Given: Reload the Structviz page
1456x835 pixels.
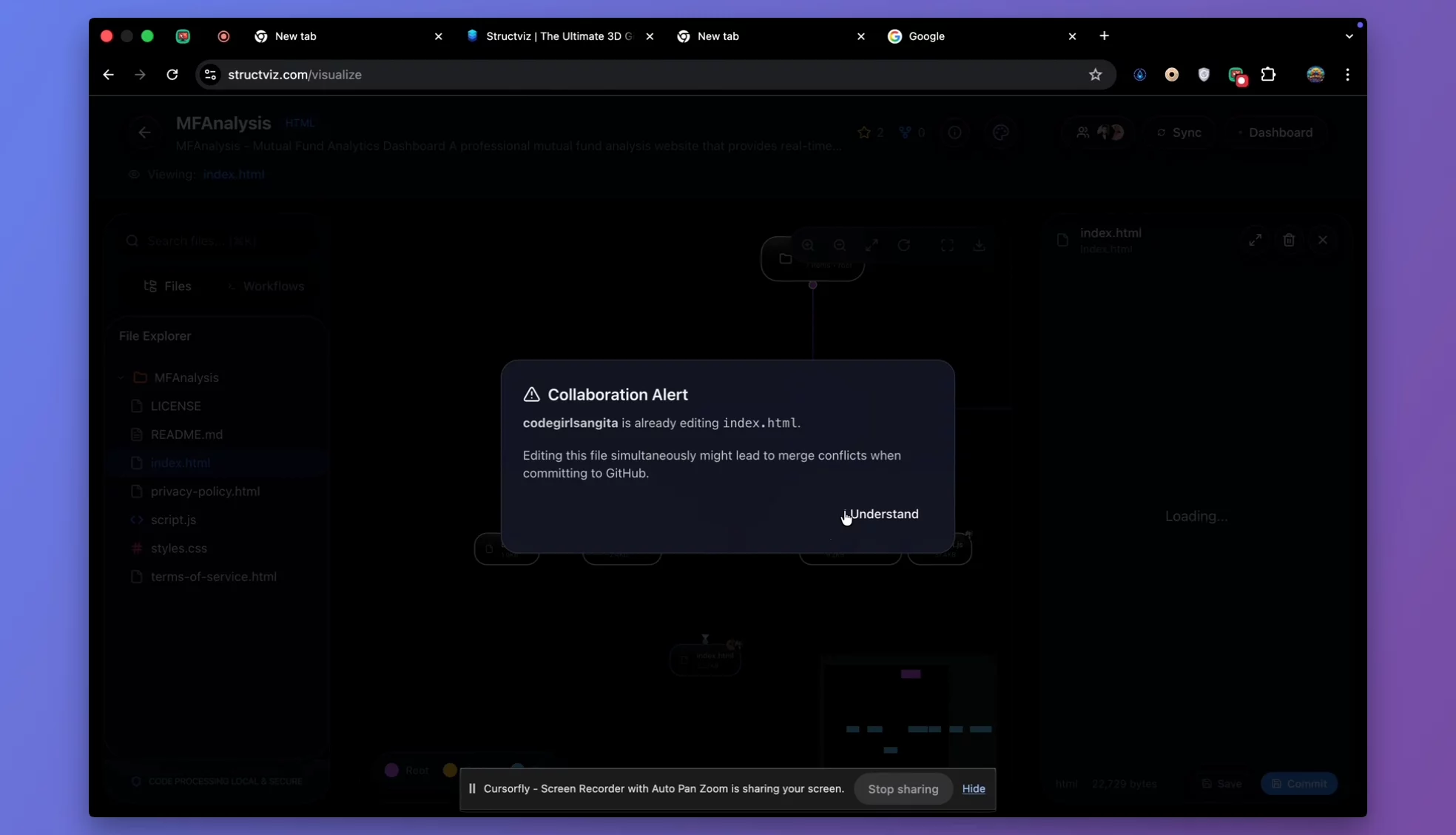Looking at the screenshot, I should click(x=172, y=75).
